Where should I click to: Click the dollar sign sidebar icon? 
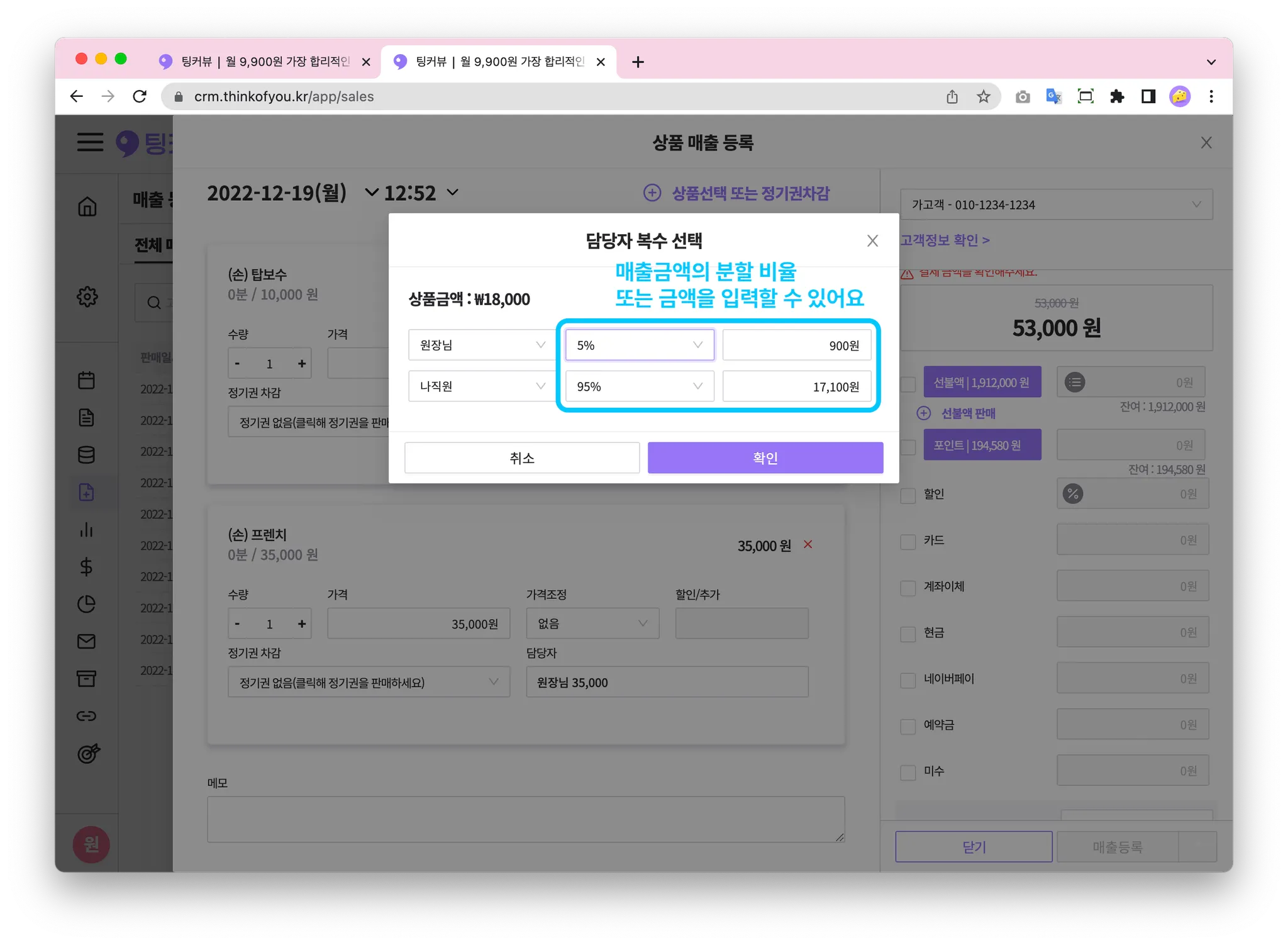tap(87, 567)
